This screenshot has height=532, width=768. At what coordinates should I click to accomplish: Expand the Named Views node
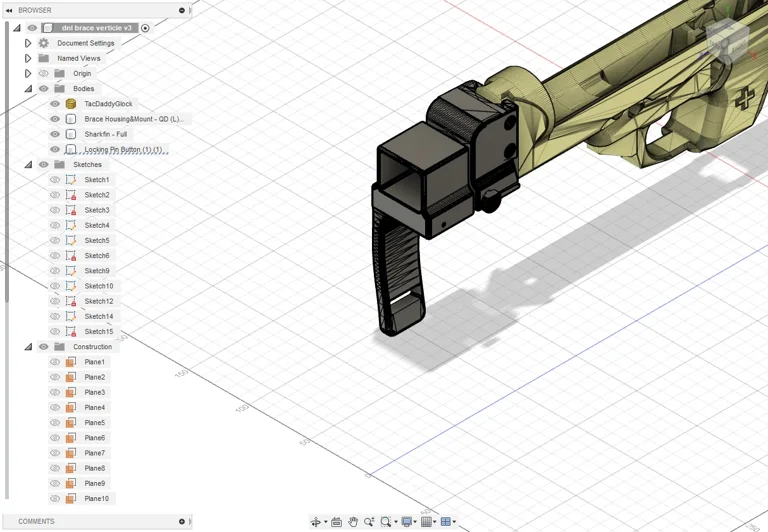click(28, 58)
